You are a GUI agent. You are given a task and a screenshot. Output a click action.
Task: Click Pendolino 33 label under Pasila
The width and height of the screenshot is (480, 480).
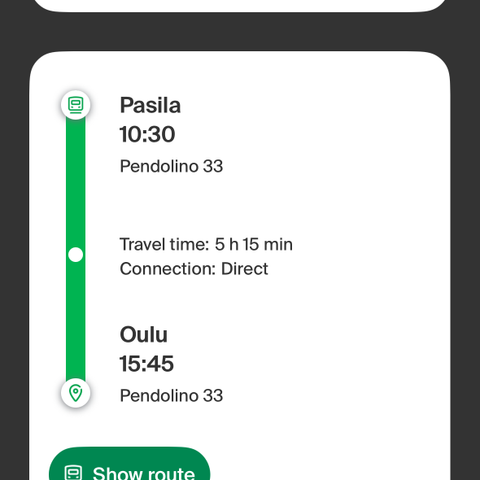click(171, 166)
